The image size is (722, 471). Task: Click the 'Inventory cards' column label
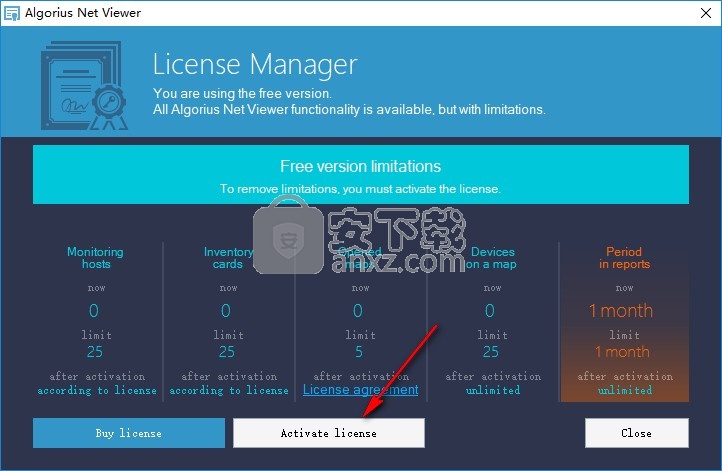(228, 258)
